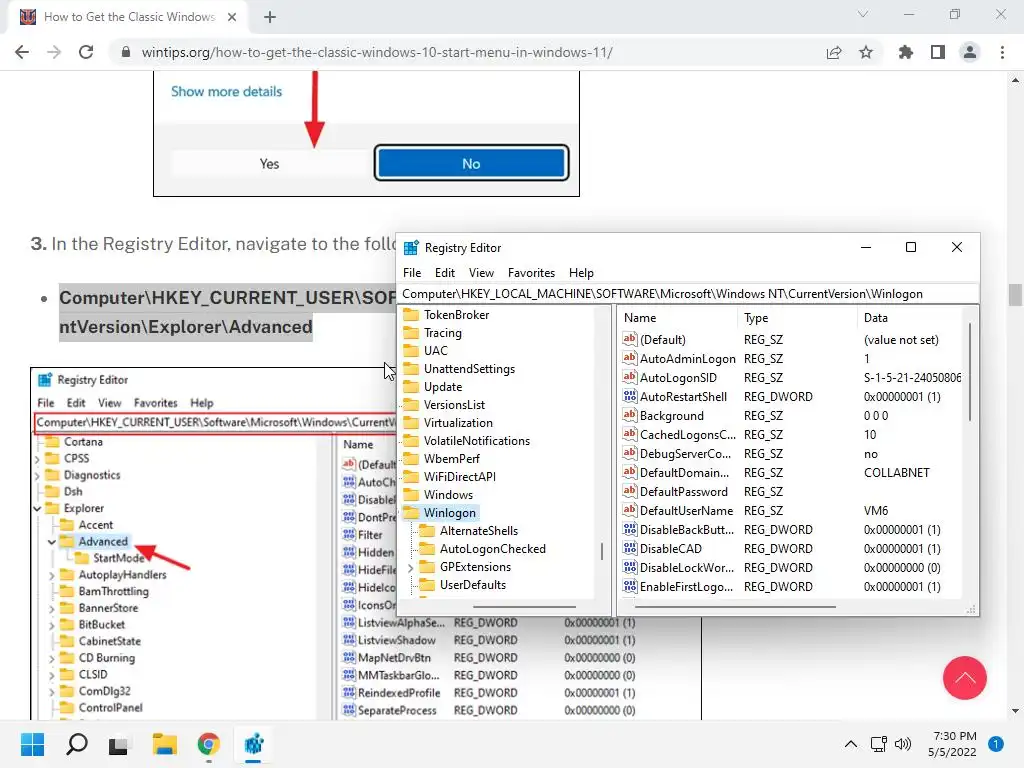Screen dimensions: 1024x768
Task: Click the Registry Editor address path bar
Action: coord(689,294)
